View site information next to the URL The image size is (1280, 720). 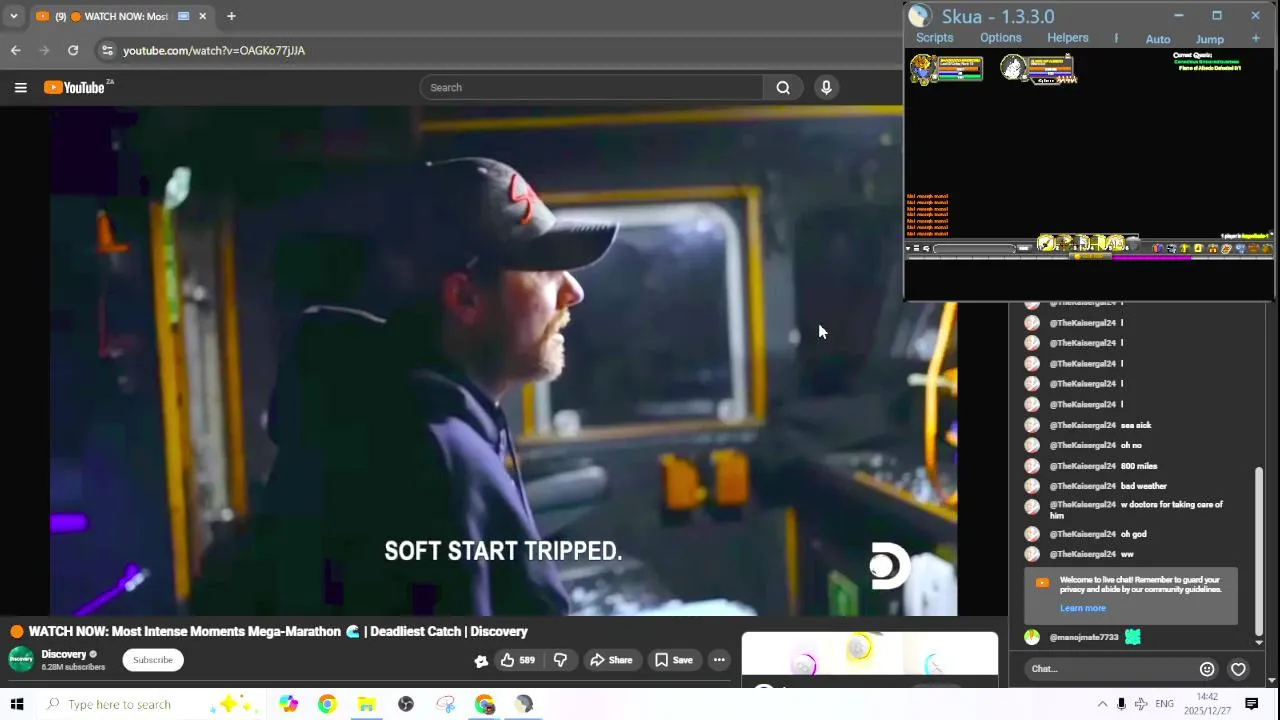click(x=106, y=50)
